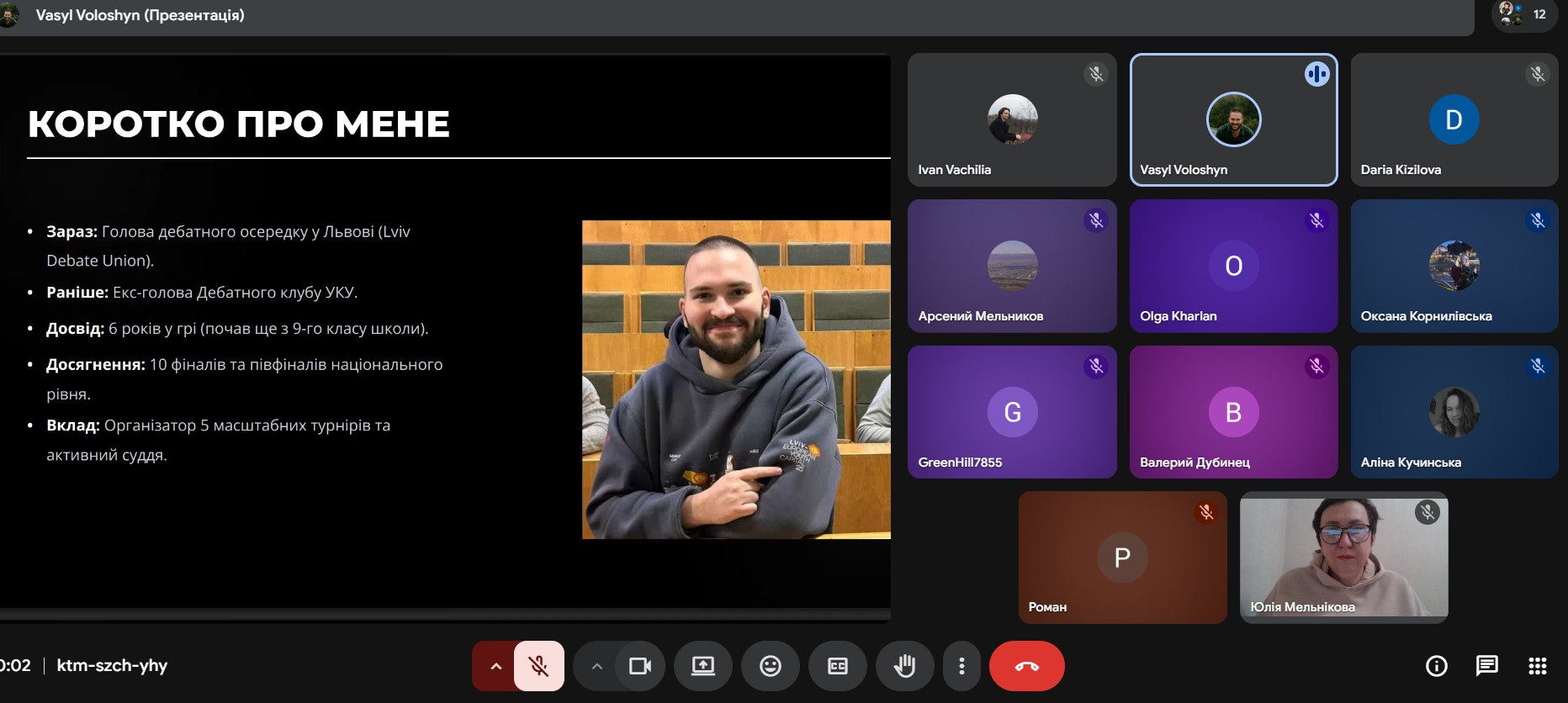Click the Vasyl Voloshyn presentation title
Screen dimensions: 1568x703
pyautogui.click(x=140, y=15)
